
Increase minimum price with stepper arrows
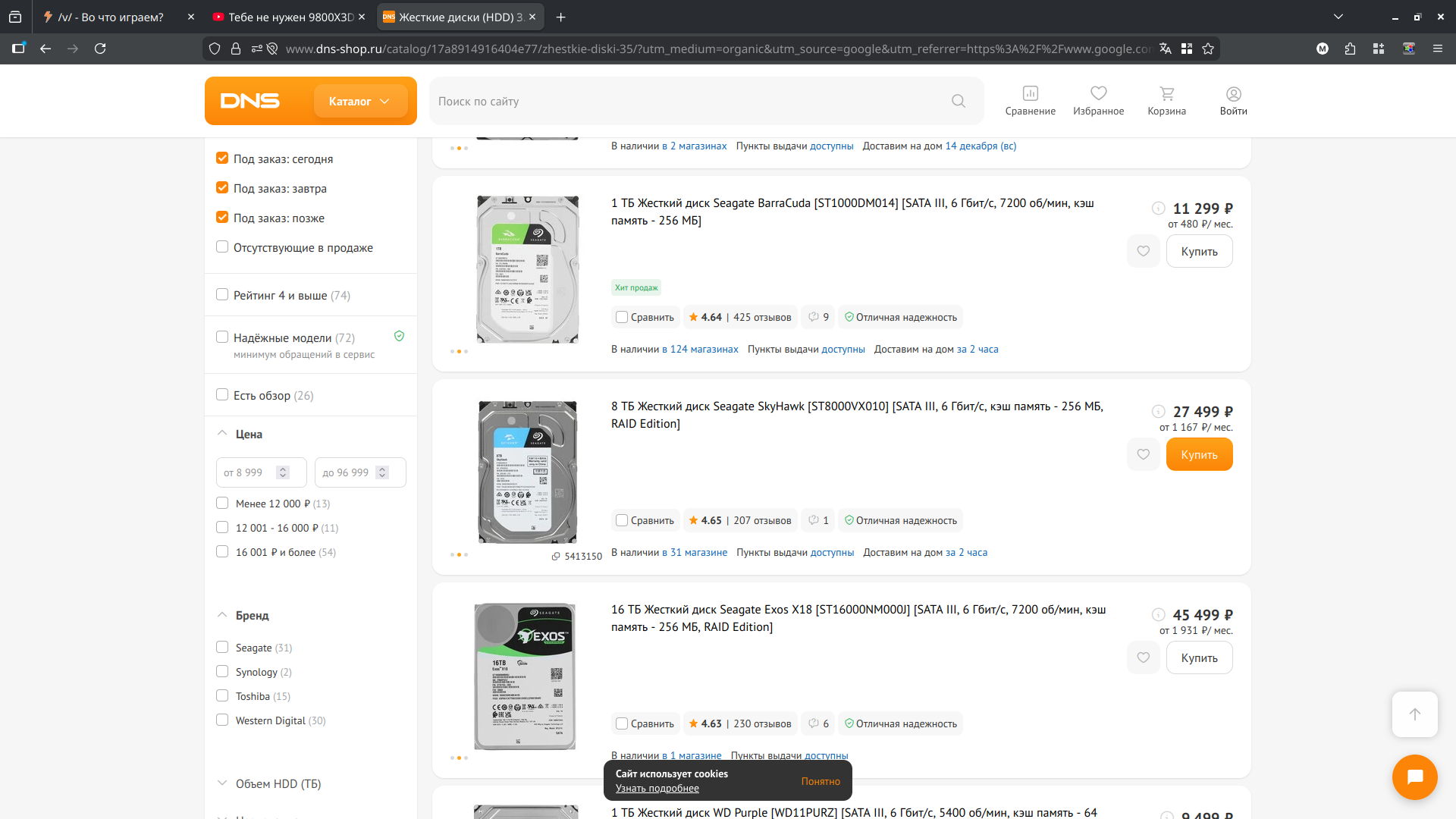pos(283,469)
